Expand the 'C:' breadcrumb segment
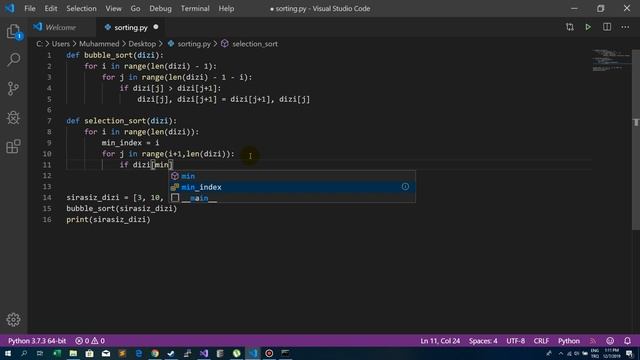 [39, 44]
